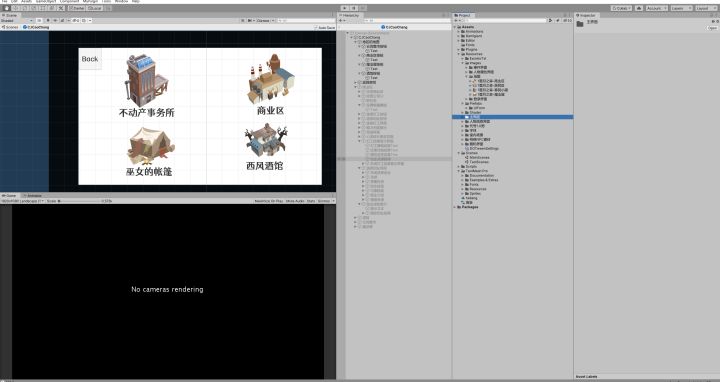Click the EJCaoChang prefab breadcrumb
This screenshot has width=720, height=382.
[x=36, y=28]
